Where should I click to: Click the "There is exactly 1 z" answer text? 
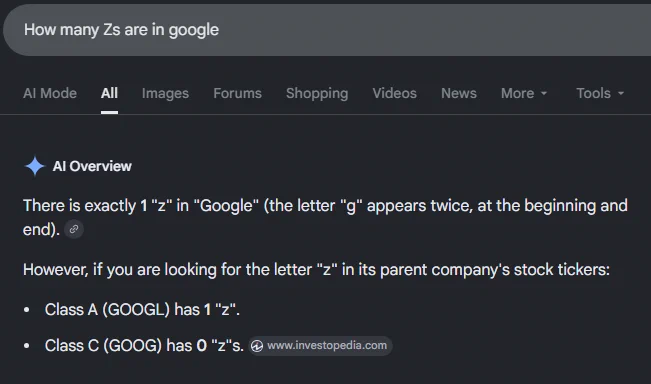(325, 217)
